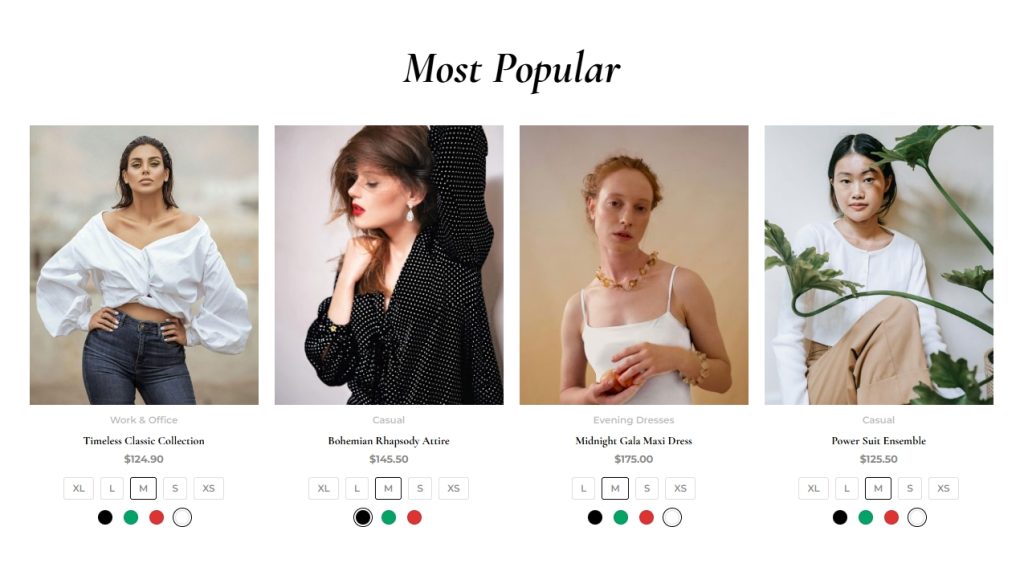Choose white color for Power Suit Ensemble
This screenshot has width=1024, height=576.
917,517
